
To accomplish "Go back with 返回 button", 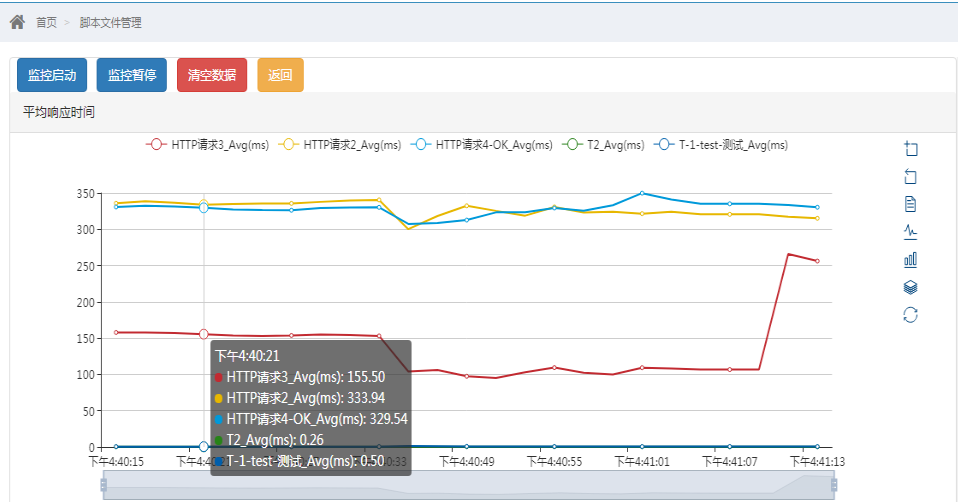I will point(280,75).
